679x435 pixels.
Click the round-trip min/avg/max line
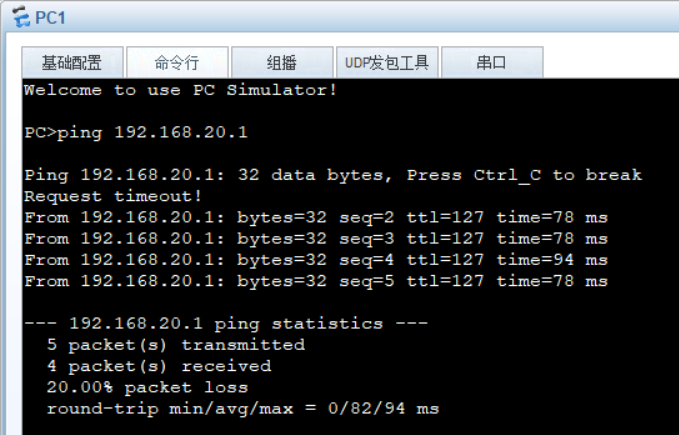coord(242,408)
